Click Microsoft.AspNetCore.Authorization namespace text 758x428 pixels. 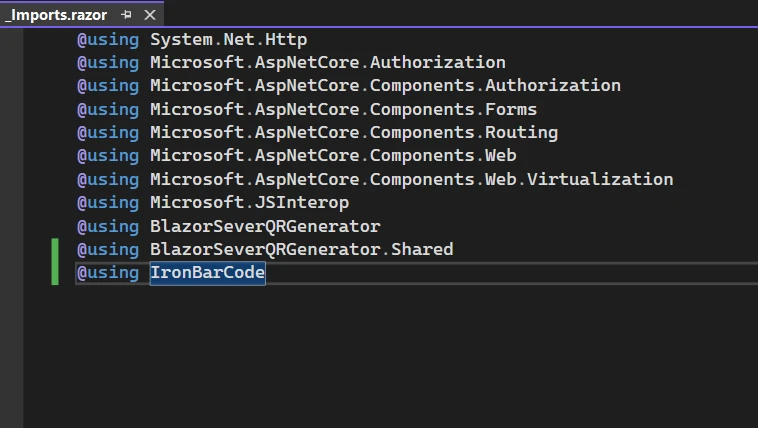coord(328,63)
